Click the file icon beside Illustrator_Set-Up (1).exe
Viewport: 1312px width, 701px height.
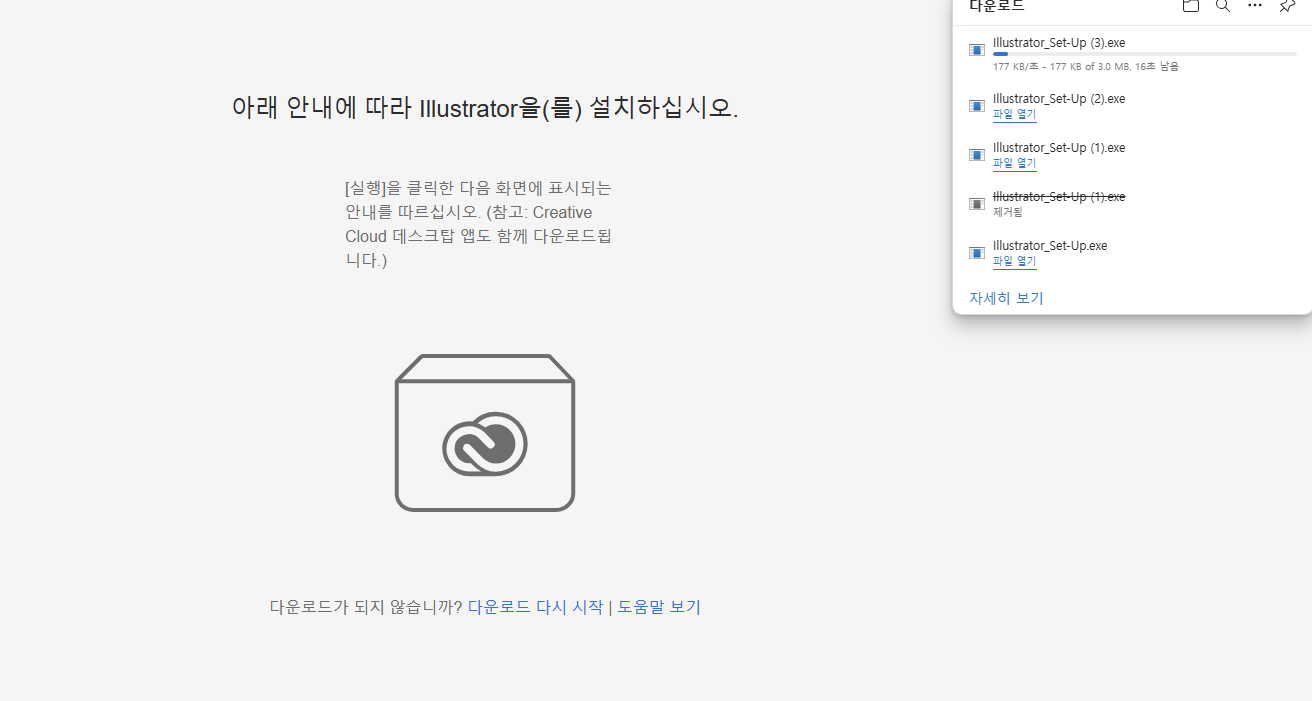[x=975, y=154]
